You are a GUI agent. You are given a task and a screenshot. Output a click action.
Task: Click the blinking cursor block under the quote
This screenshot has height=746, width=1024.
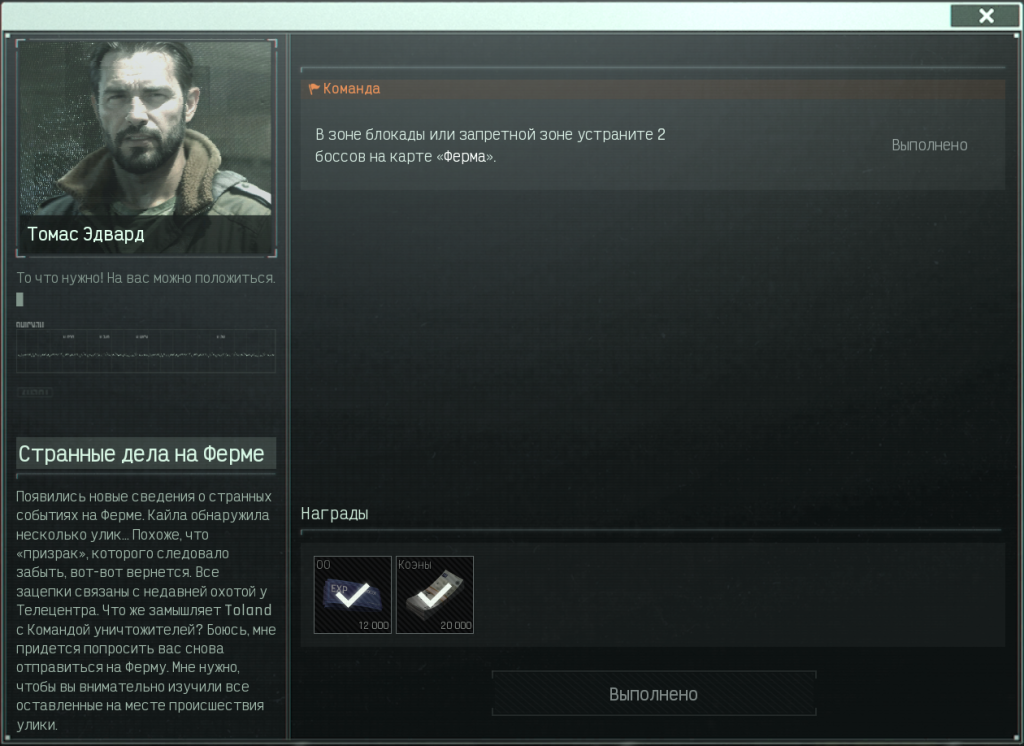(x=20, y=299)
